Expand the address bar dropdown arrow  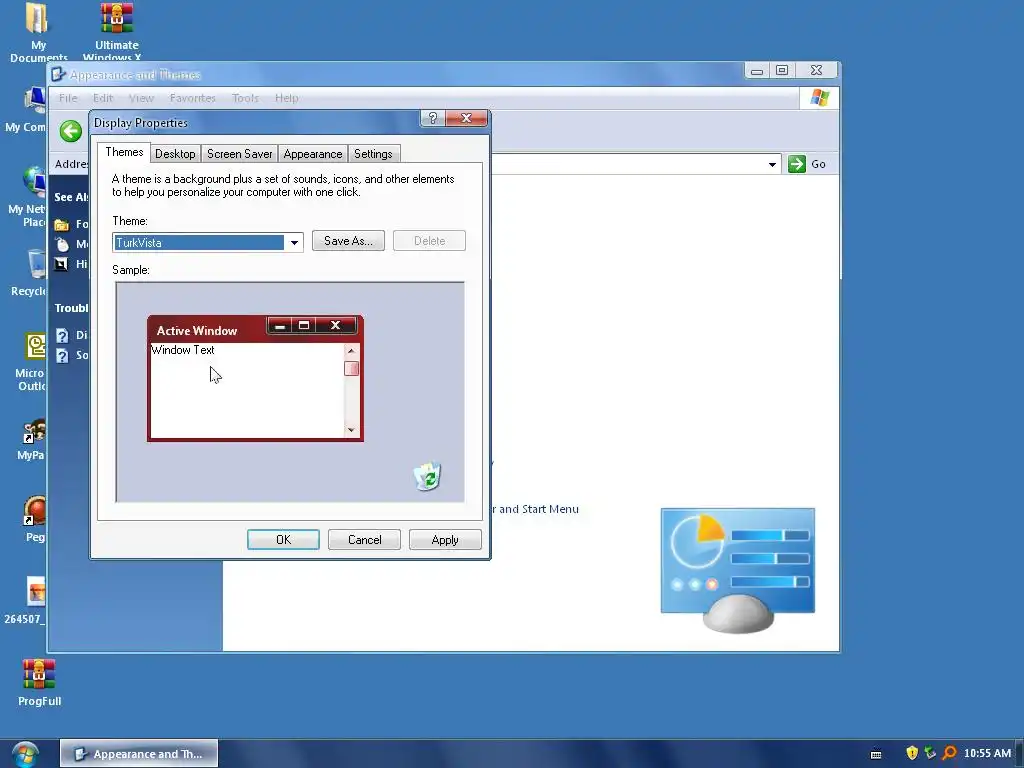coord(772,165)
